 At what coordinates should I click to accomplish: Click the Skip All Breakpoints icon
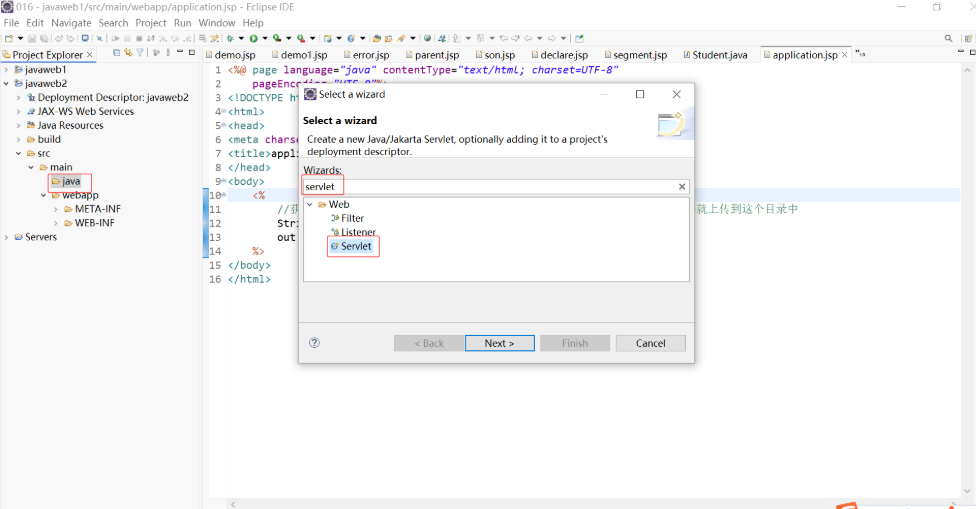point(99,39)
